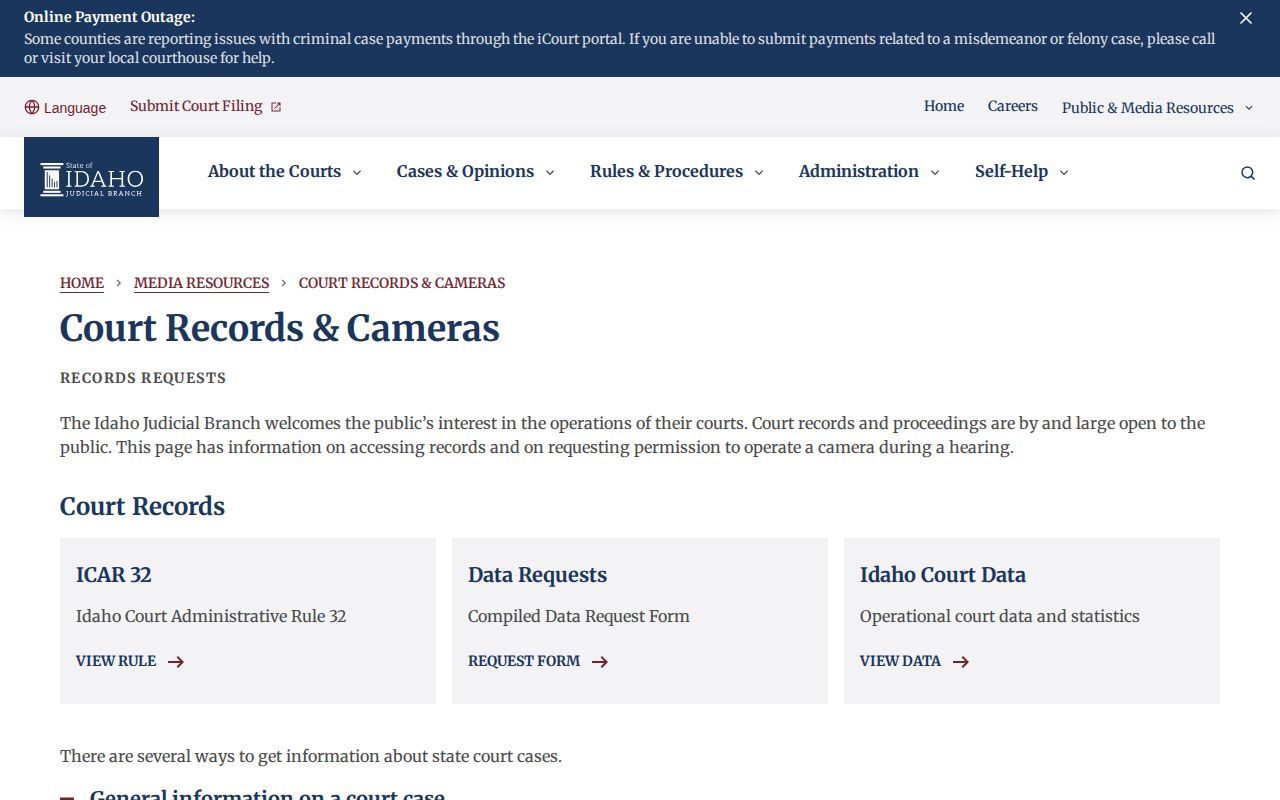Click the ICAR 32 card heading
This screenshot has height=800, width=1280.
(x=114, y=575)
